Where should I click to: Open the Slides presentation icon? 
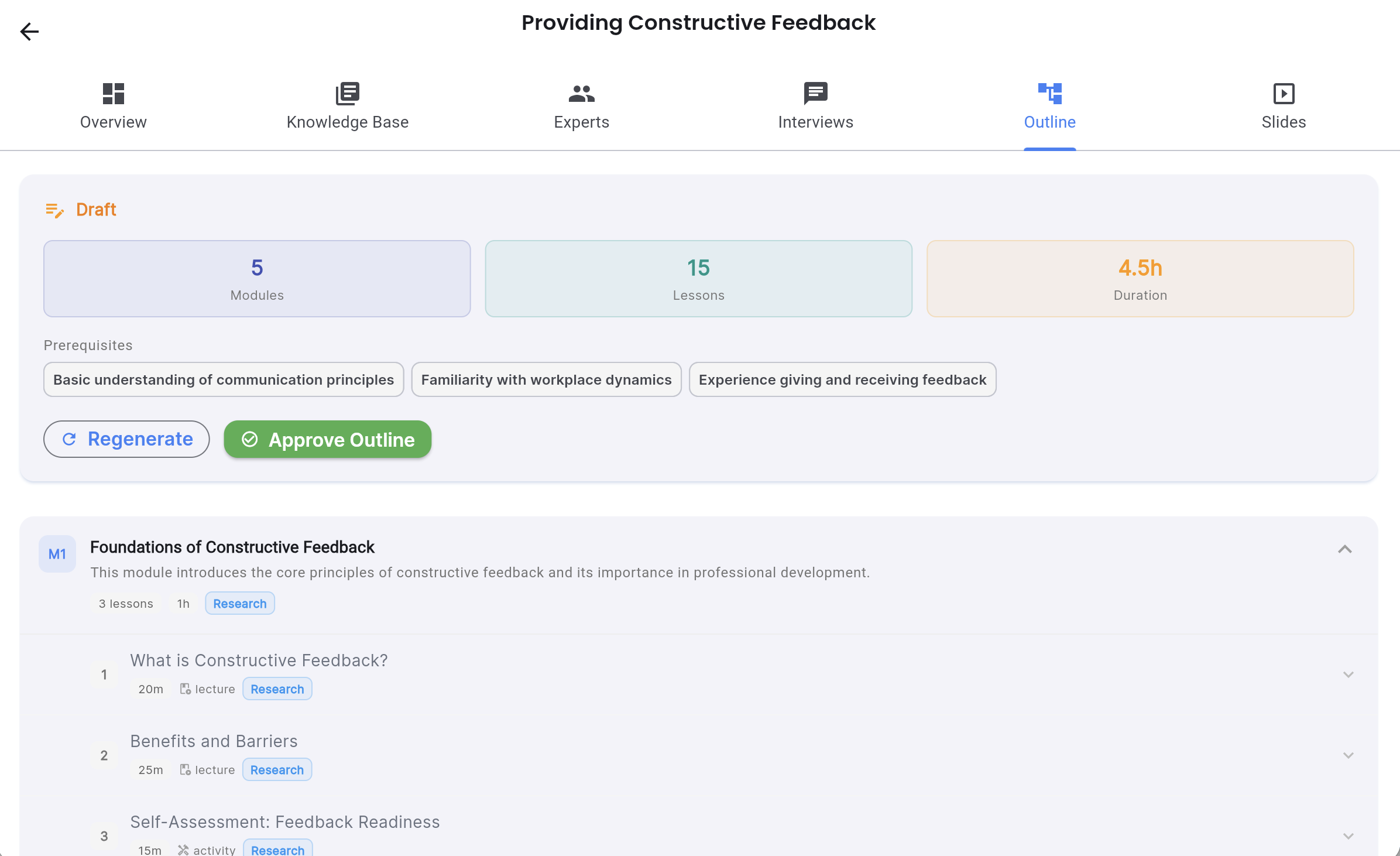tap(1284, 94)
